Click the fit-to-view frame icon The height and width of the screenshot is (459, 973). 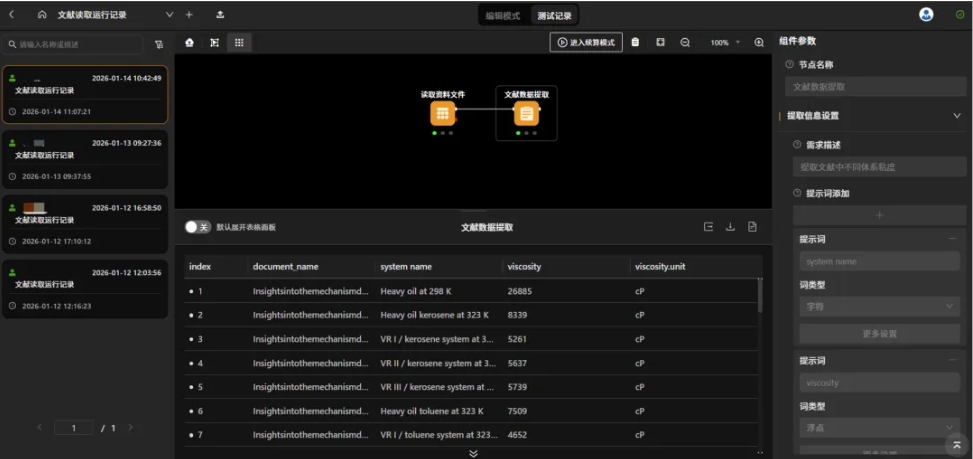click(214, 43)
